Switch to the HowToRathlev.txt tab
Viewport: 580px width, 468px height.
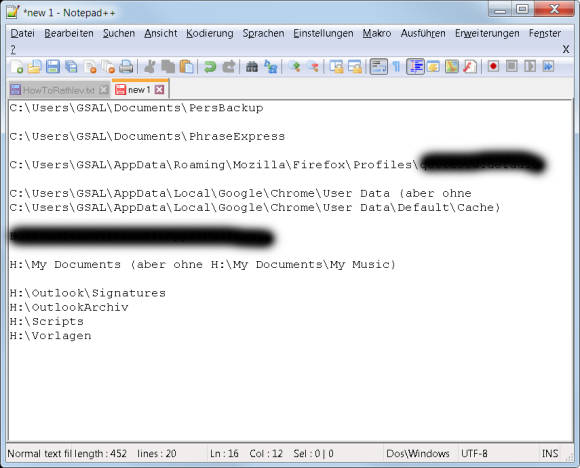click(x=59, y=90)
